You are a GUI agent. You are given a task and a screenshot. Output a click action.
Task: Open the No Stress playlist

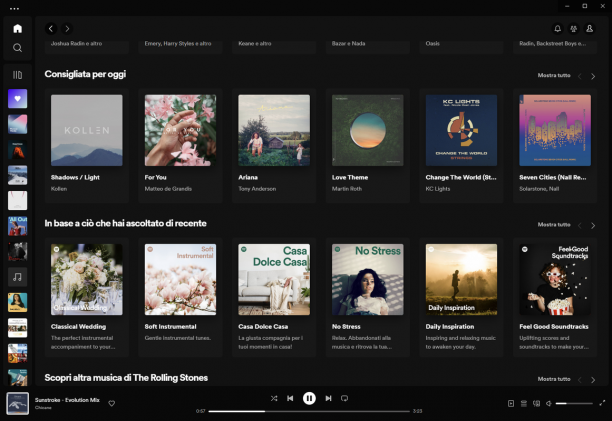tap(368, 297)
